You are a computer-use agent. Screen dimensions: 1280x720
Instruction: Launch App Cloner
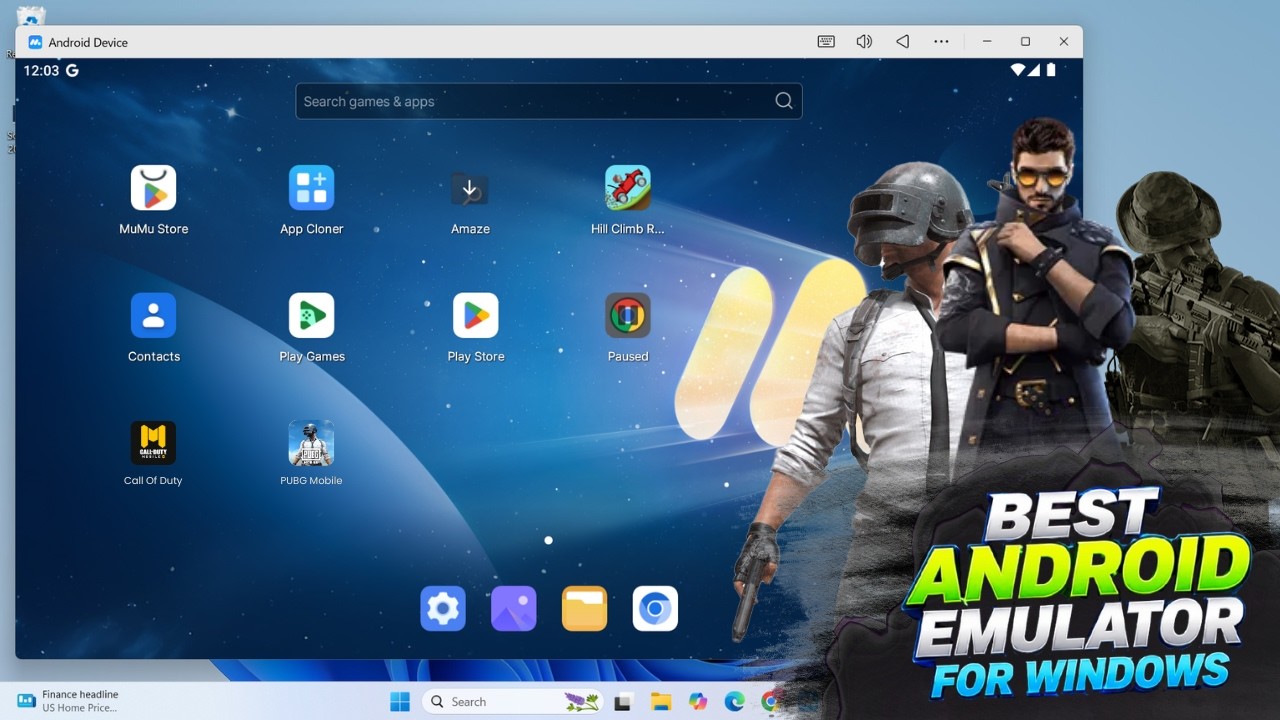click(311, 188)
